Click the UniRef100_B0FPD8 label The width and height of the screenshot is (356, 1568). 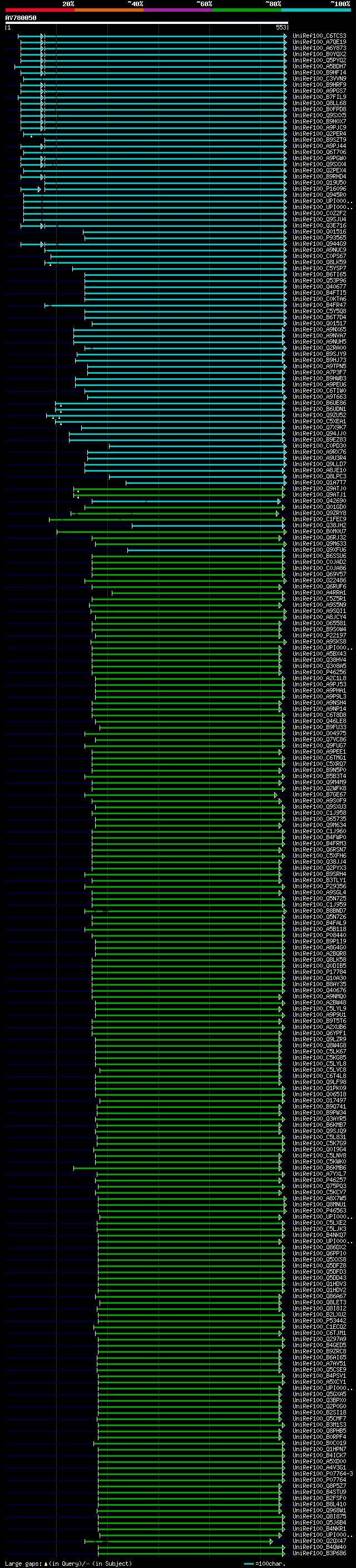coord(319,109)
